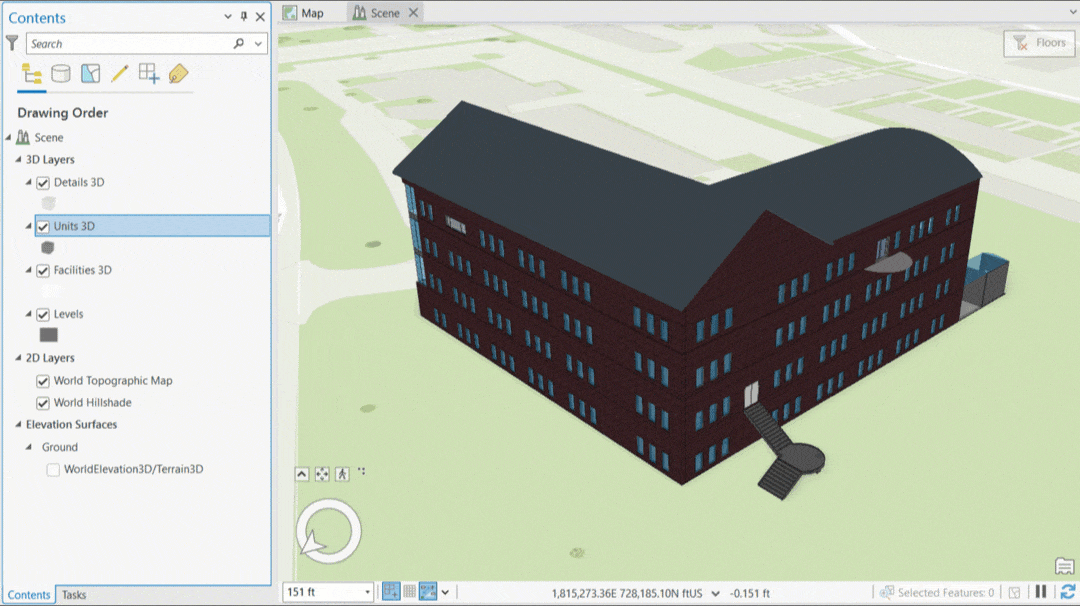
Task: Open the Tasks pane tab
Action: 73,595
